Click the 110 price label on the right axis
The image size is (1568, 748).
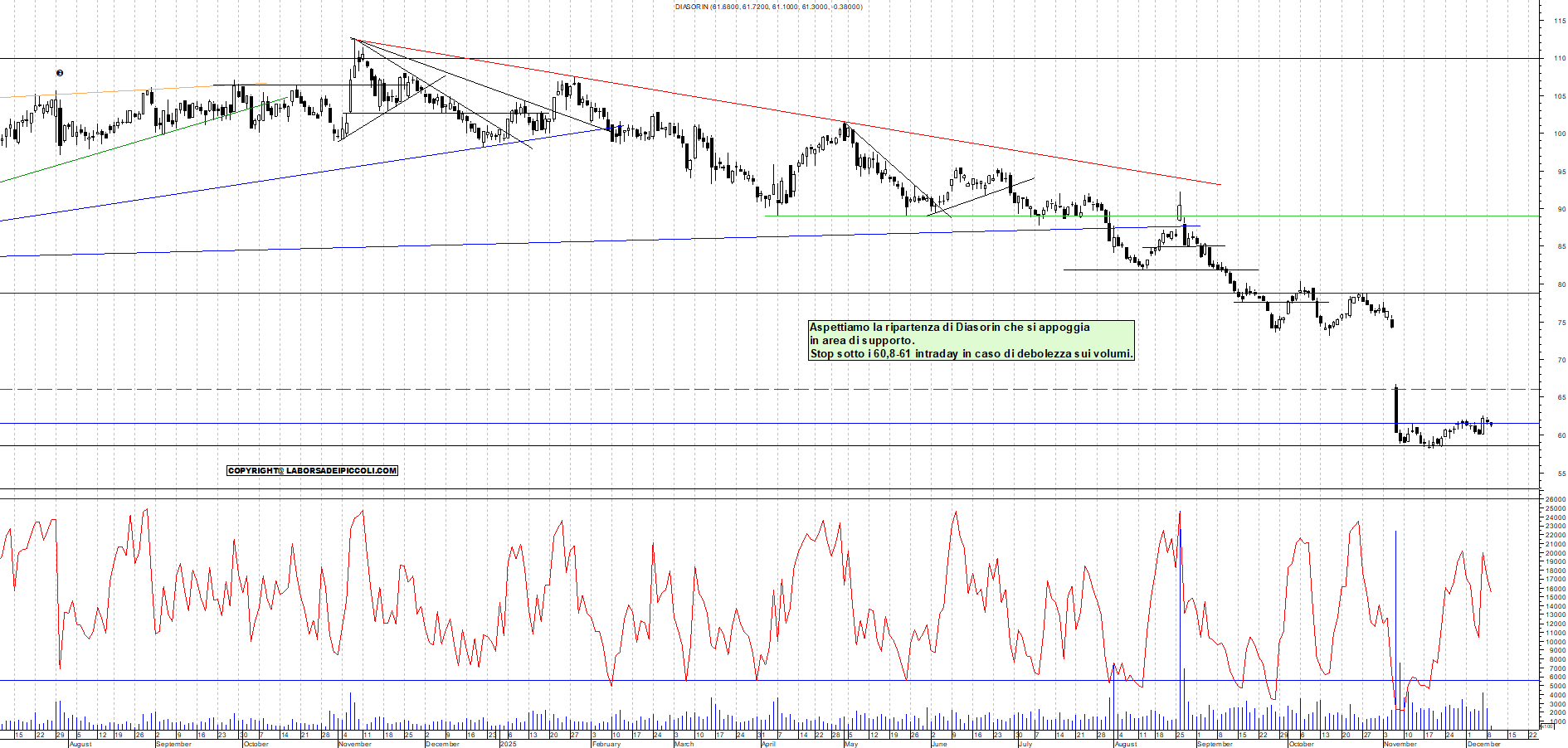click(x=1559, y=59)
